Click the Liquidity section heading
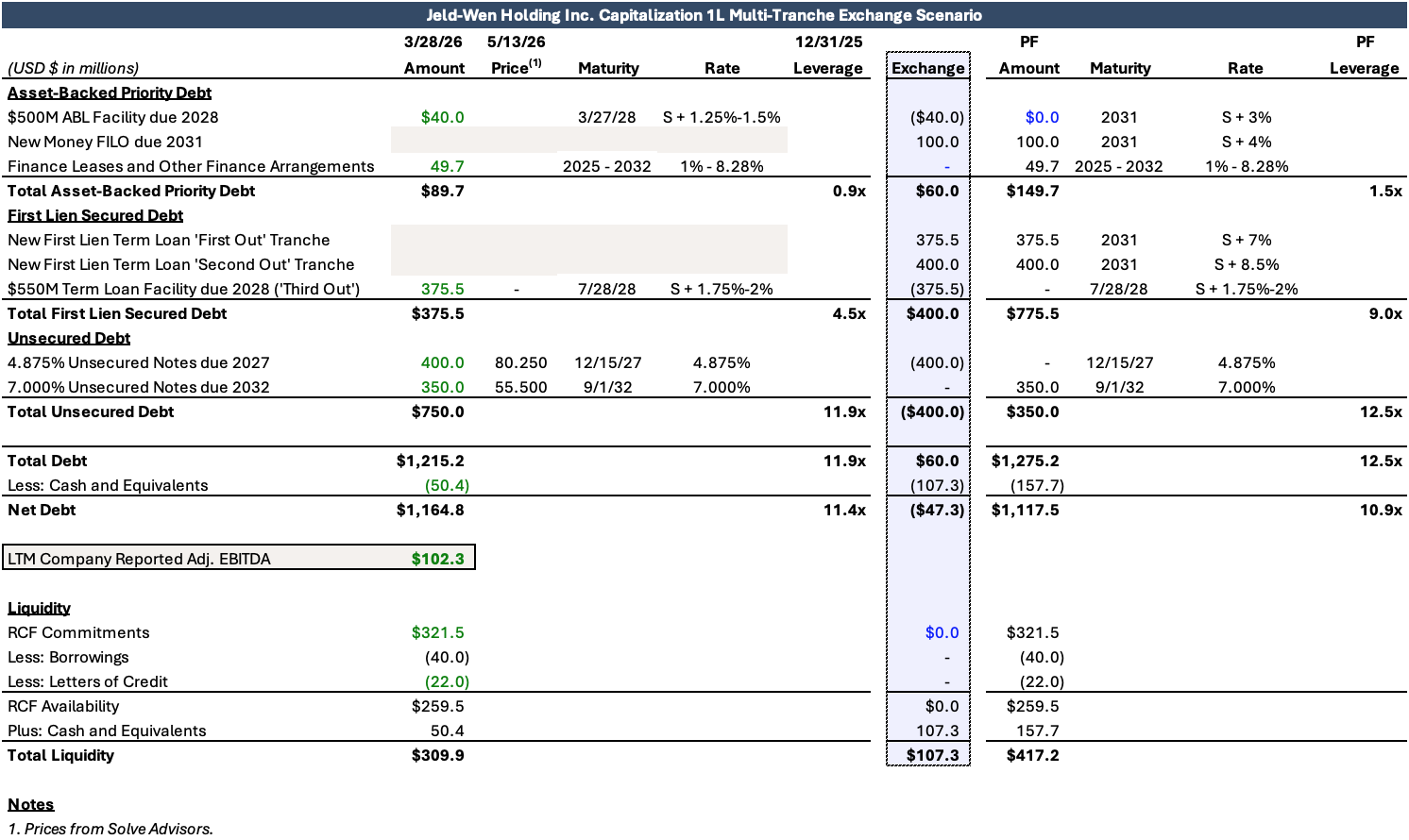 pos(39,608)
